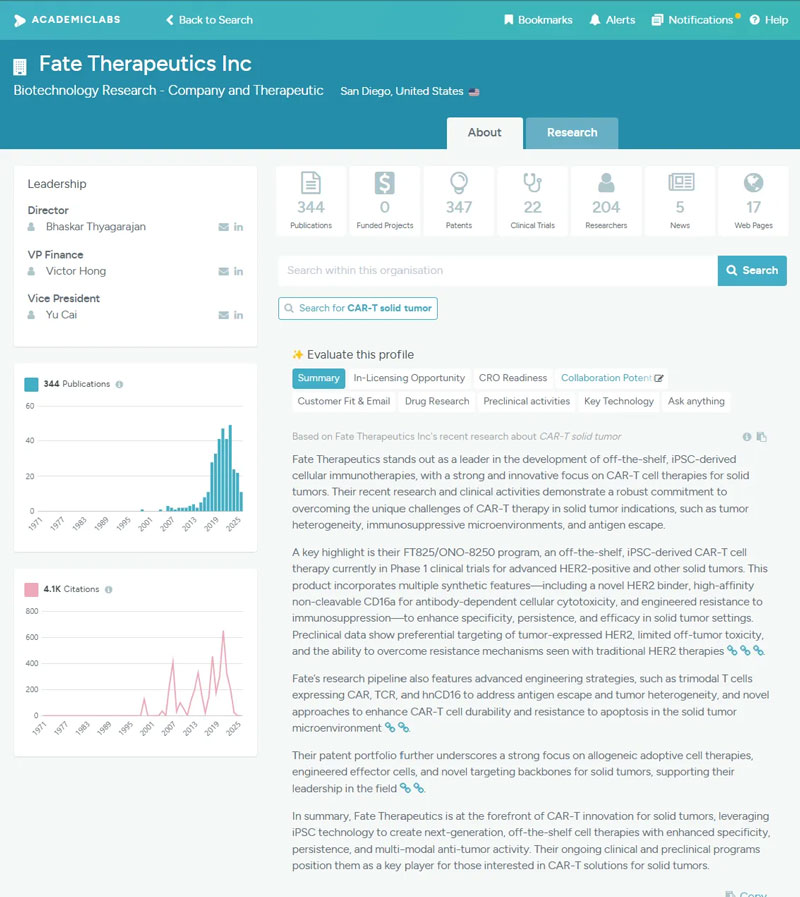Email Bhaskar Thyagarajan via envelope icon
800x897 pixels.
pyautogui.click(x=223, y=227)
